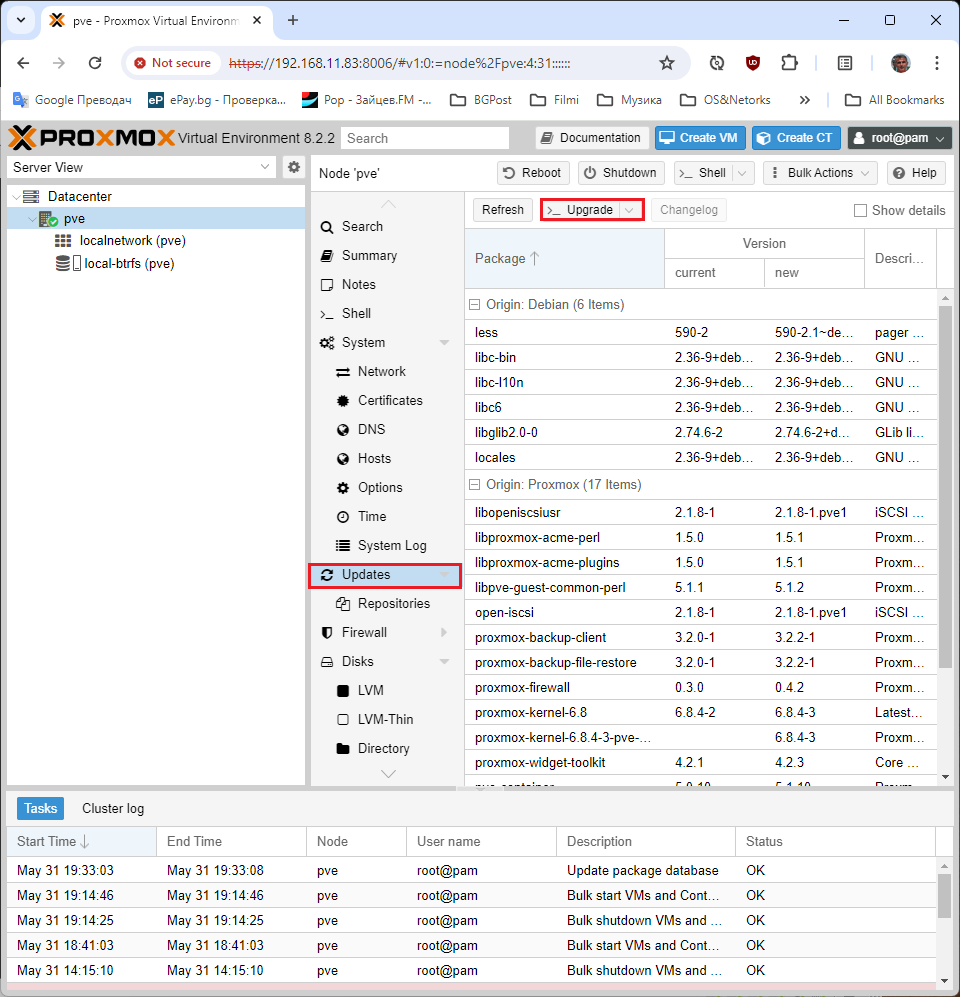
Task: Open the All Bookmarks folder
Action: tap(895, 100)
